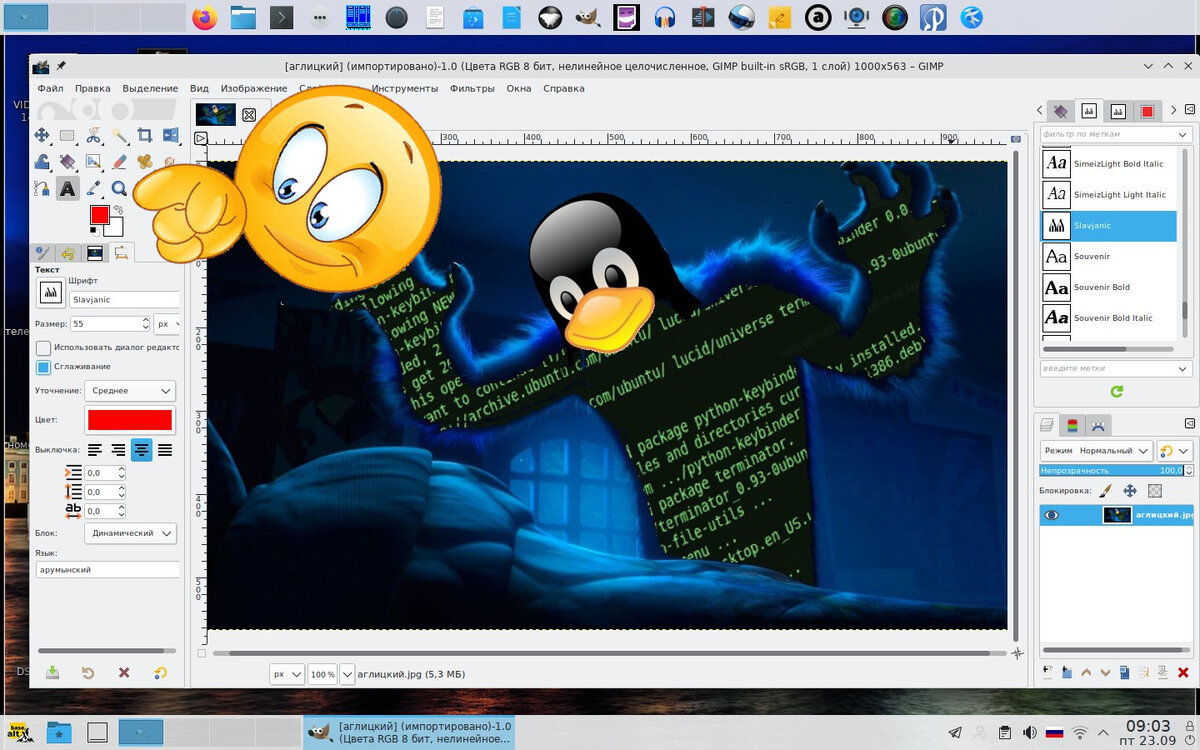1200x750 pixels.
Task: Create a new layer
Action: pos(1048,672)
